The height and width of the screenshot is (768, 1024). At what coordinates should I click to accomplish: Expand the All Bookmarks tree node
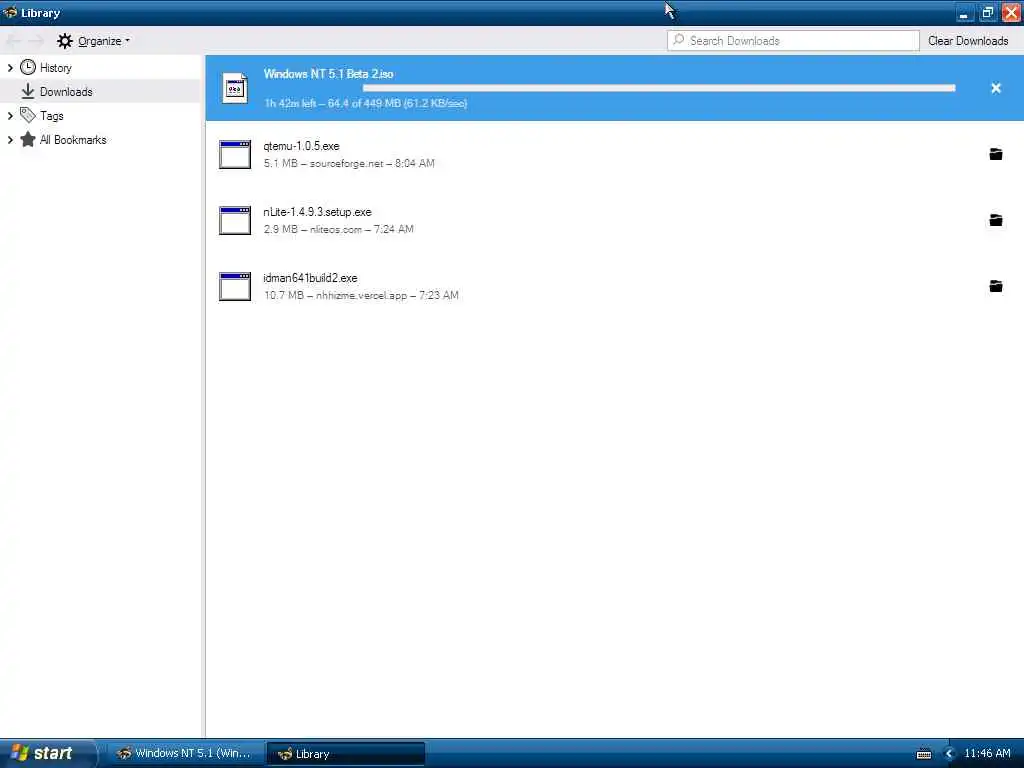[x=10, y=140]
